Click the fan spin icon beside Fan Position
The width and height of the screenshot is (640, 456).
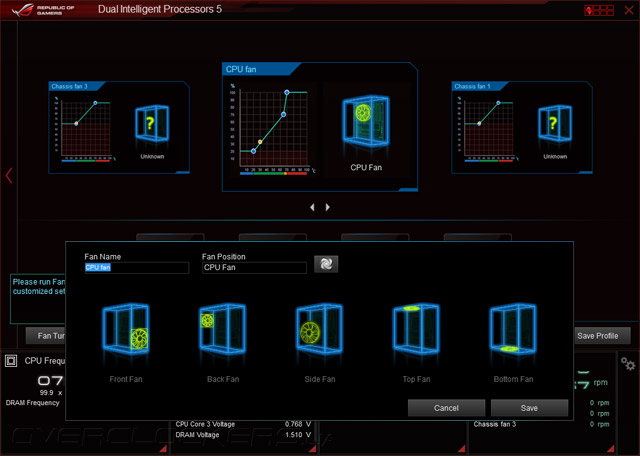coord(326,264)
